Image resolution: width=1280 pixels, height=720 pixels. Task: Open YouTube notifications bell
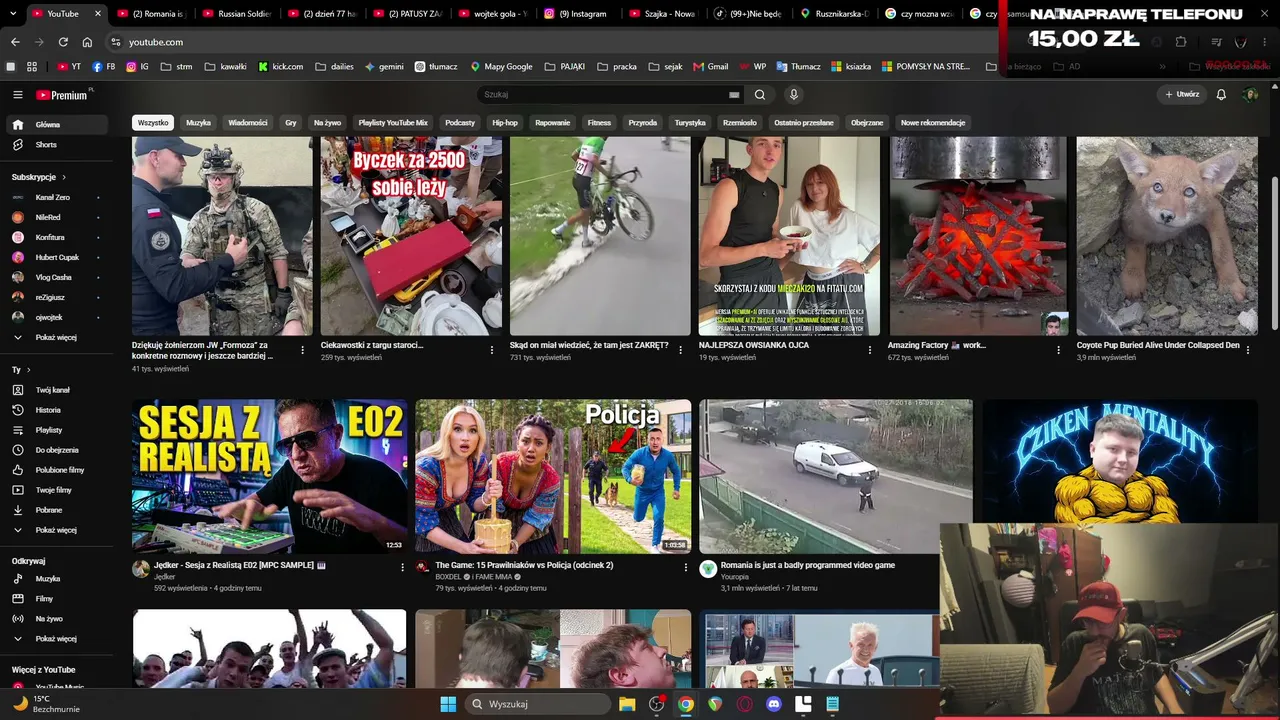click(x=1221, y=95)
